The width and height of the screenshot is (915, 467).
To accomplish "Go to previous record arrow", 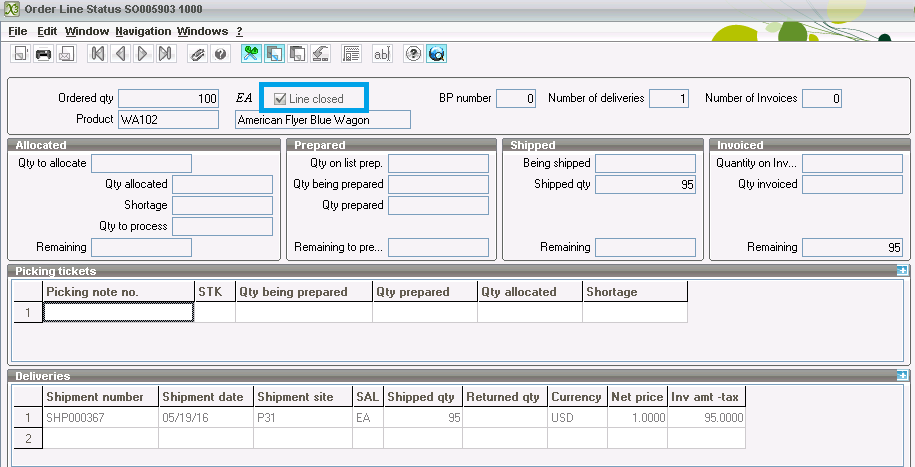I will point(120,54).
